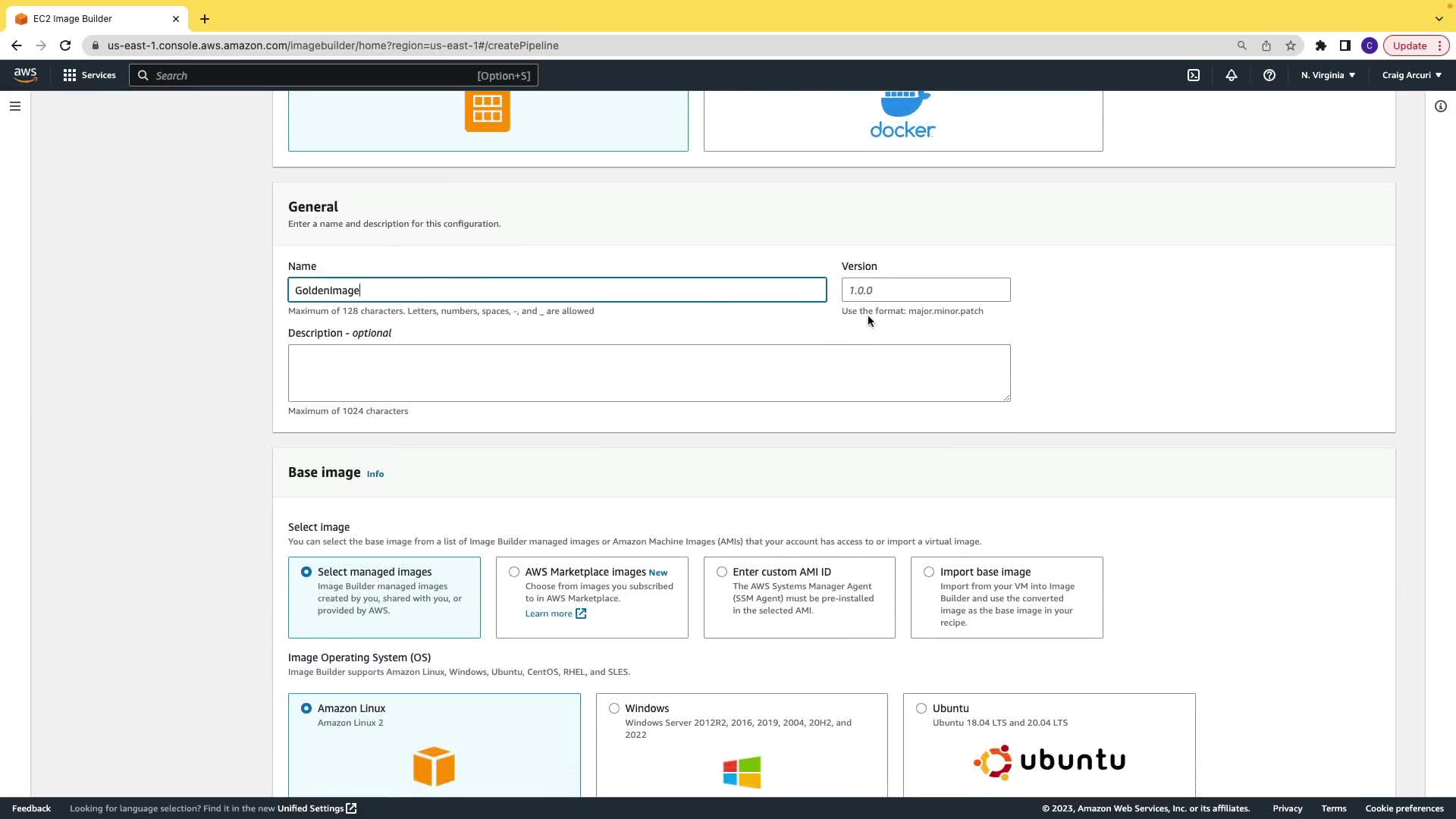1456x819 pixels.
Task: Select the Ubuntu OS radio button
Action: pos(921,708)
